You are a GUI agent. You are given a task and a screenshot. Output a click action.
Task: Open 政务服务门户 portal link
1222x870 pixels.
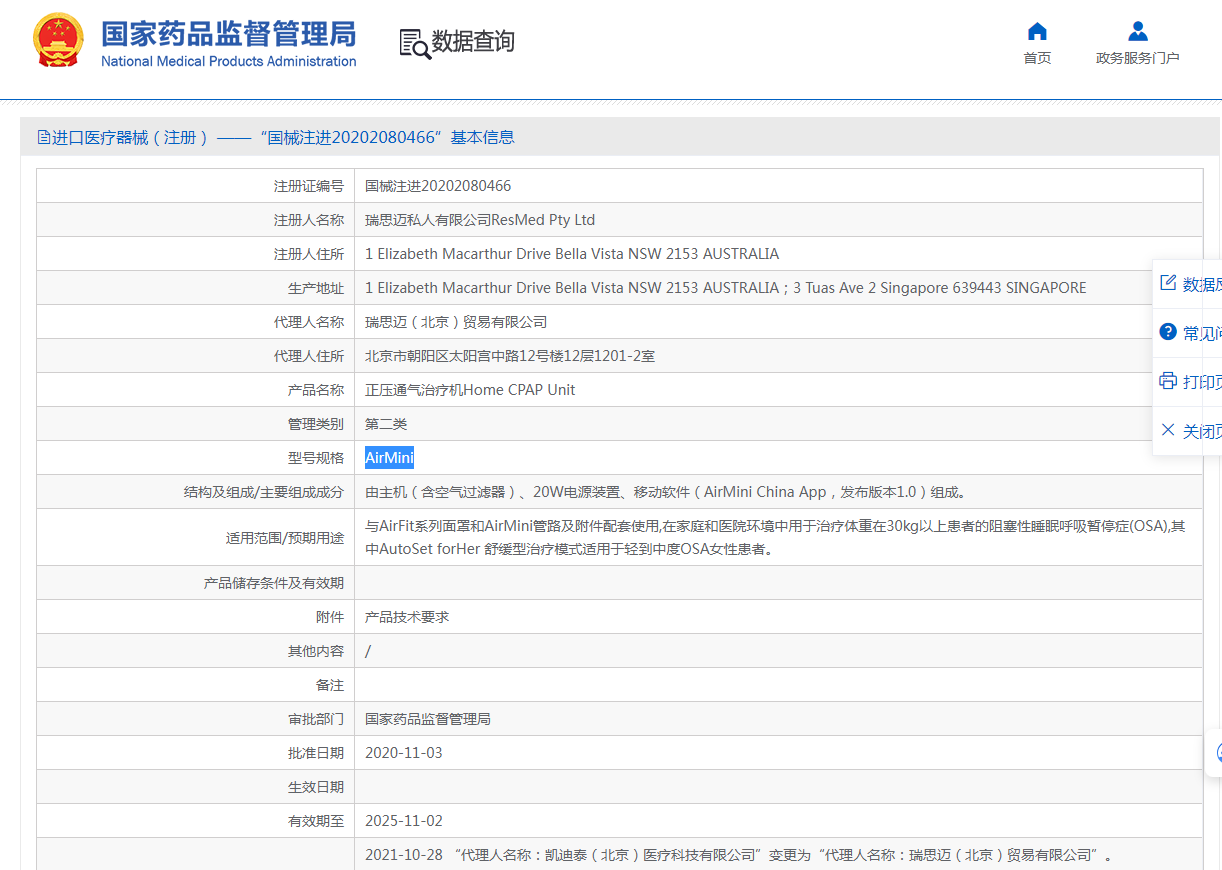tap(1137, 58)
